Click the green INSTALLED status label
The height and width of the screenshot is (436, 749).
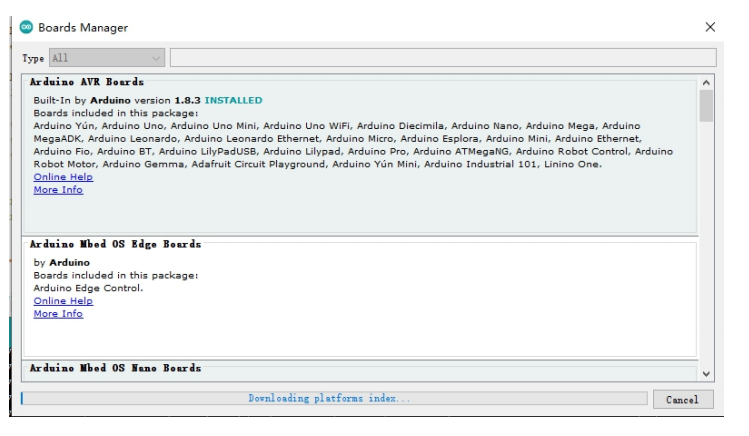[x=233, y=100]
